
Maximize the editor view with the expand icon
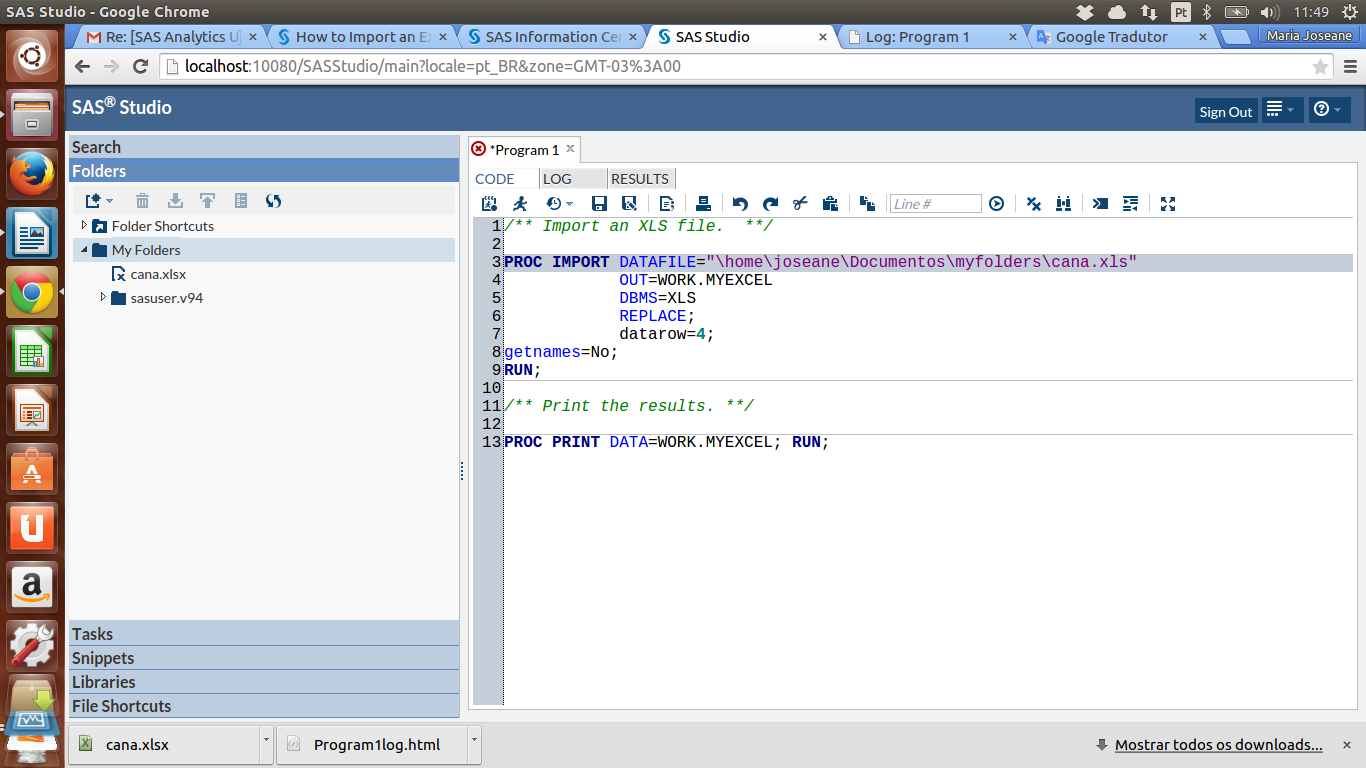(1167, 204)
